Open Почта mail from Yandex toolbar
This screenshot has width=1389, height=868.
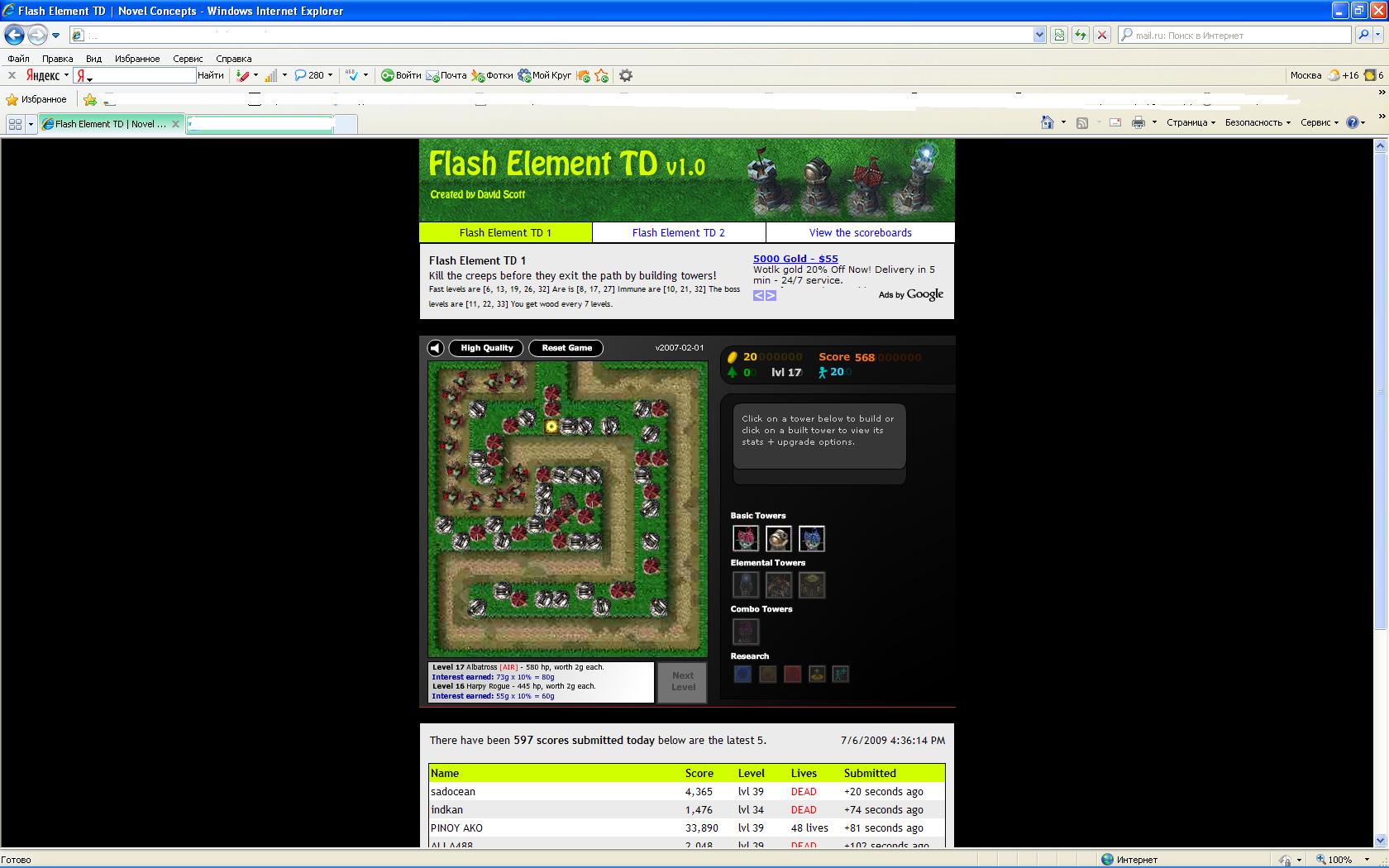(x=446, y=75)
